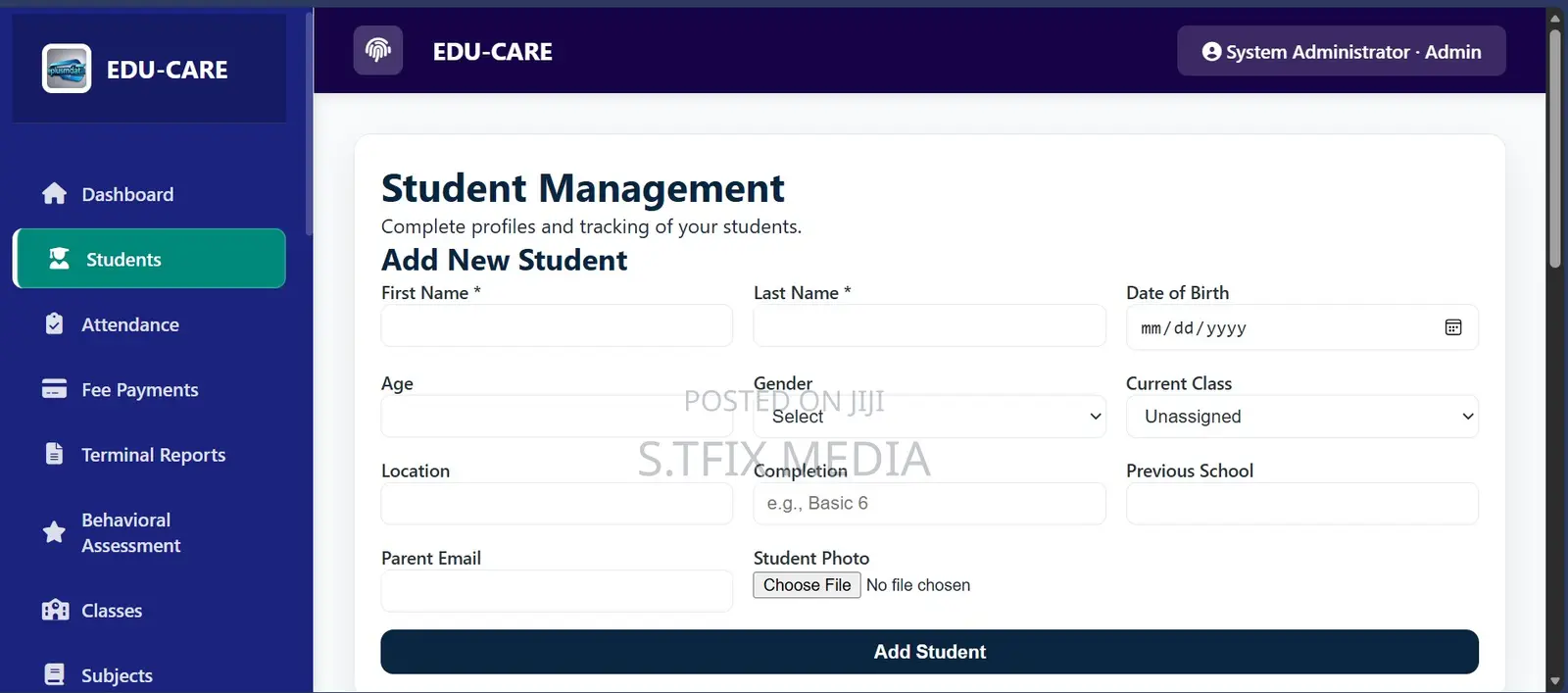Select Students in the sidebar

point(149,259)
